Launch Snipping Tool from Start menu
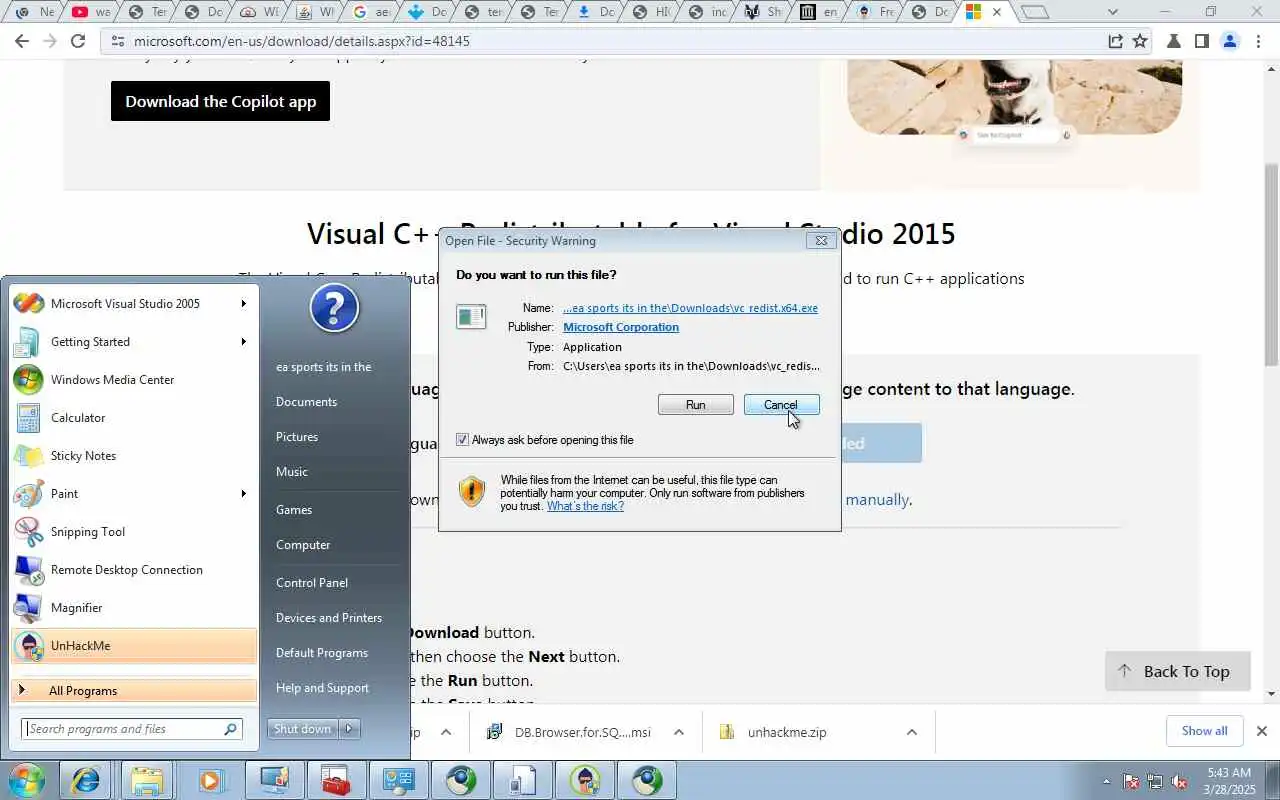 [134, 532]
